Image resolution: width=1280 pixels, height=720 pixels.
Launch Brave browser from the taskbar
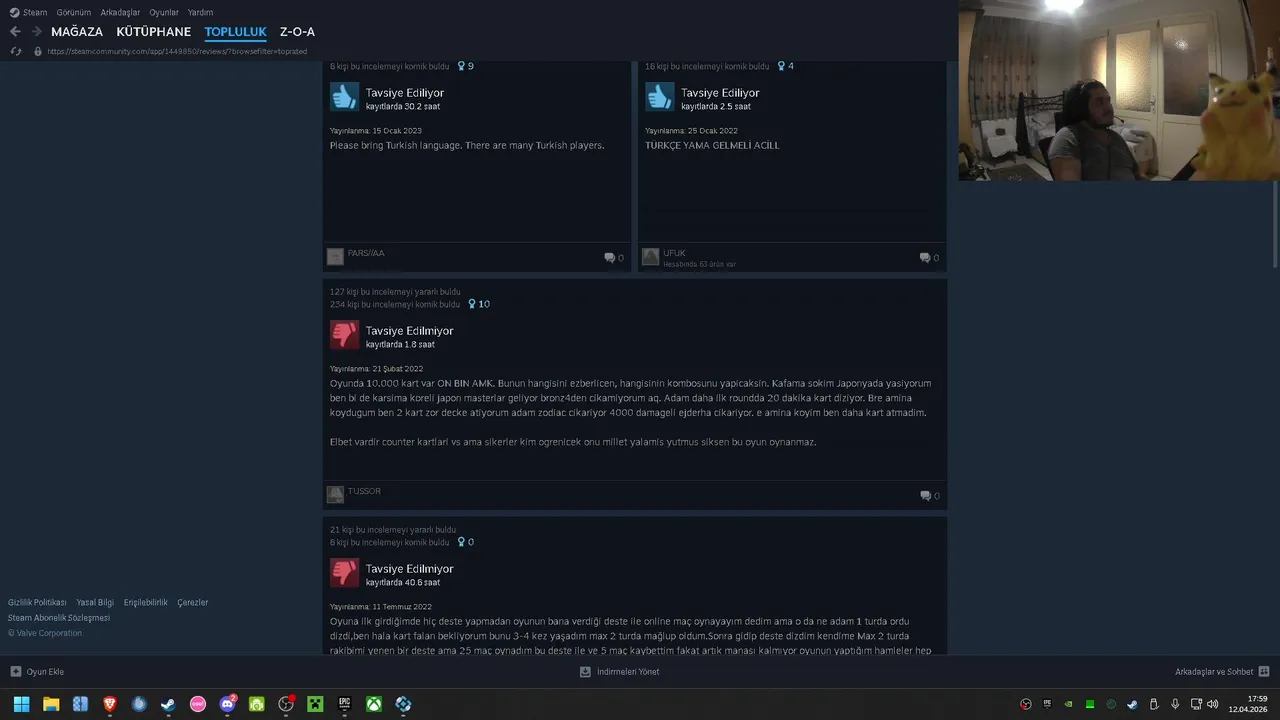[110, 704]
